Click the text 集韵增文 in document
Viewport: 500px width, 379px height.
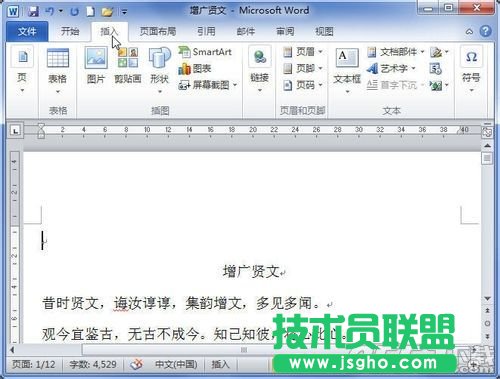coord(213,303)
